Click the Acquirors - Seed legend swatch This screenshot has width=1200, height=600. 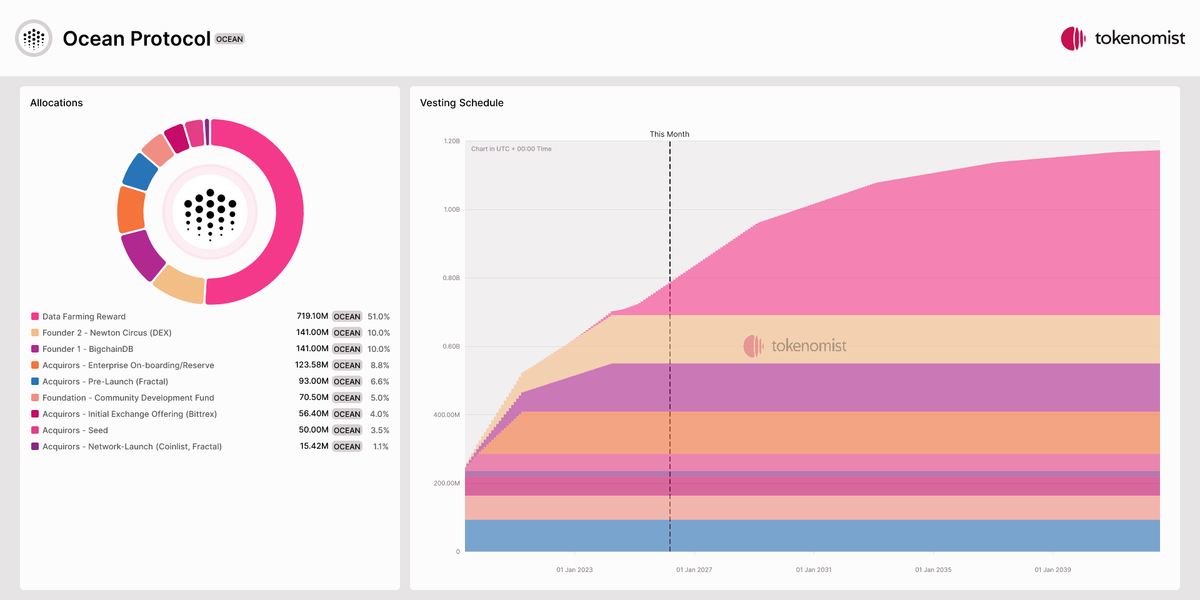pyautogui.click(x=35, y=430)
